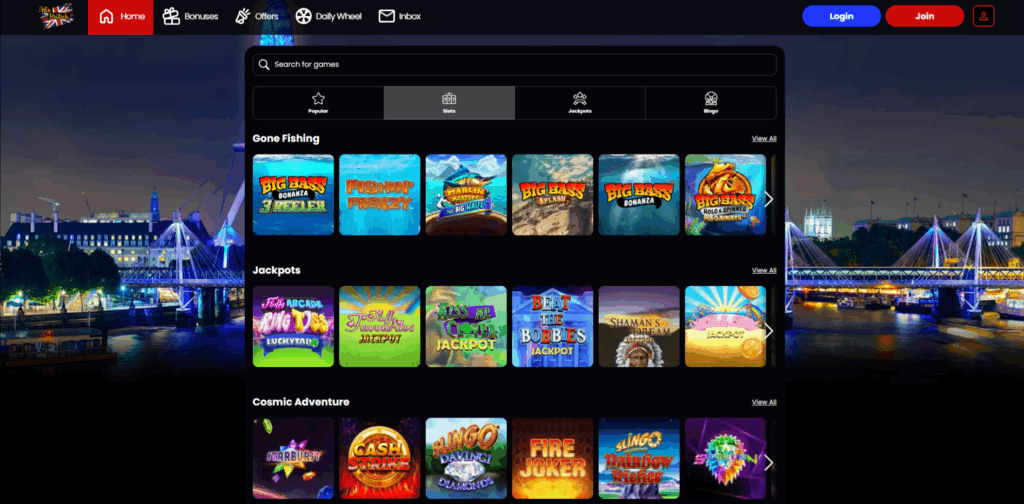Play Slingo Da Vinci Diamonds
Viewport: 1024px width, 504px height.
pyautogui.click(x=466, y=458)
